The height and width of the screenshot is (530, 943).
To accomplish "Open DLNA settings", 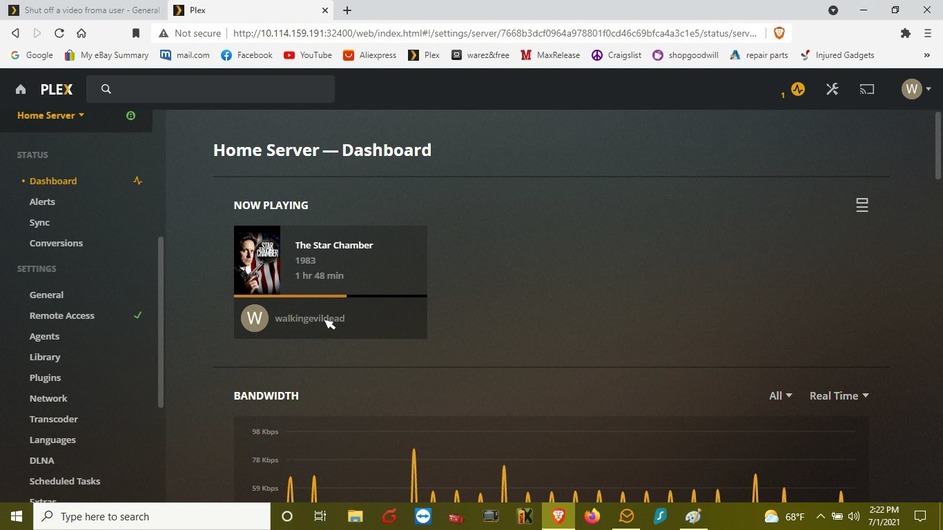I will (41, 460).
